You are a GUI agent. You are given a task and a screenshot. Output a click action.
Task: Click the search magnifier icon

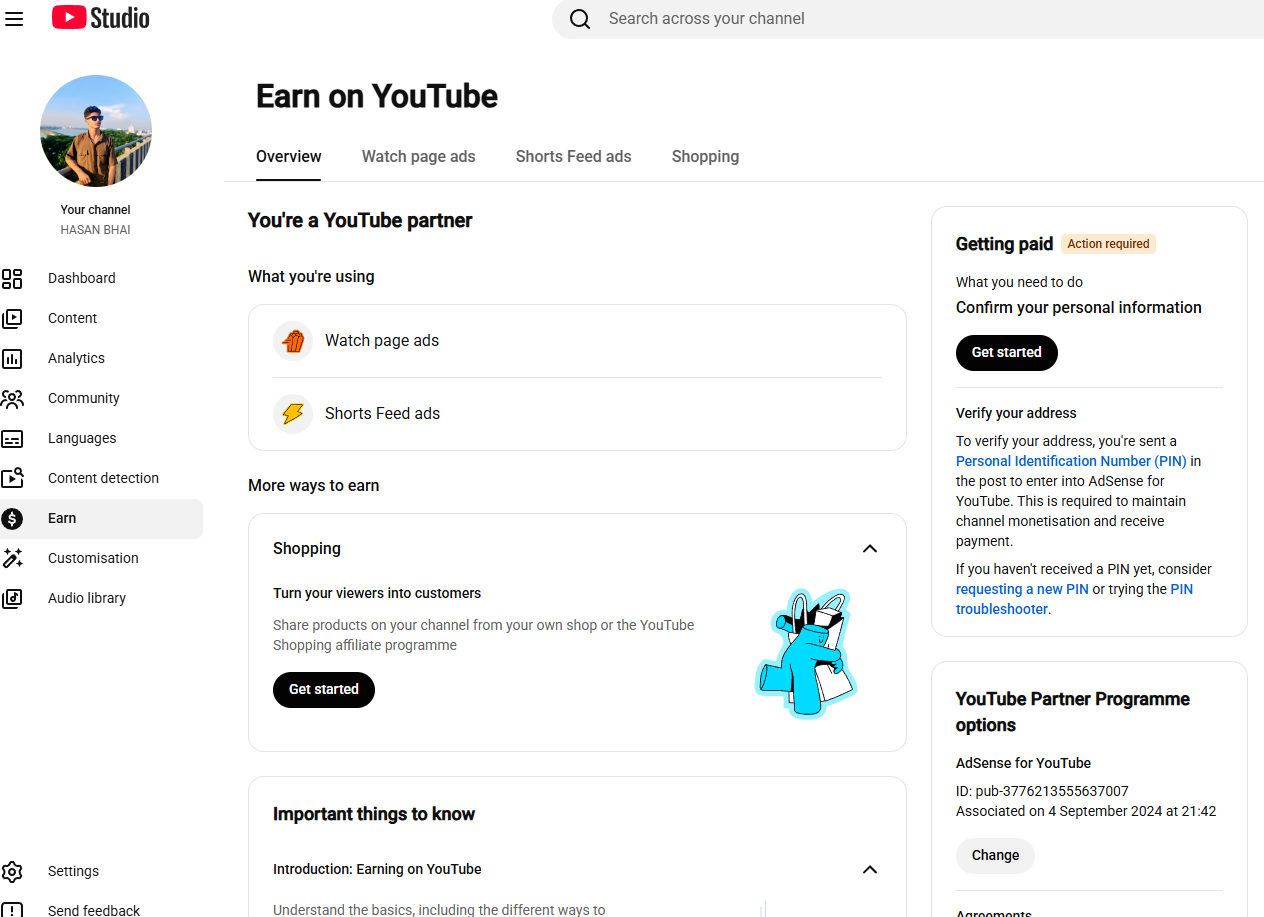pyautogui.click(x=580, y=19)
